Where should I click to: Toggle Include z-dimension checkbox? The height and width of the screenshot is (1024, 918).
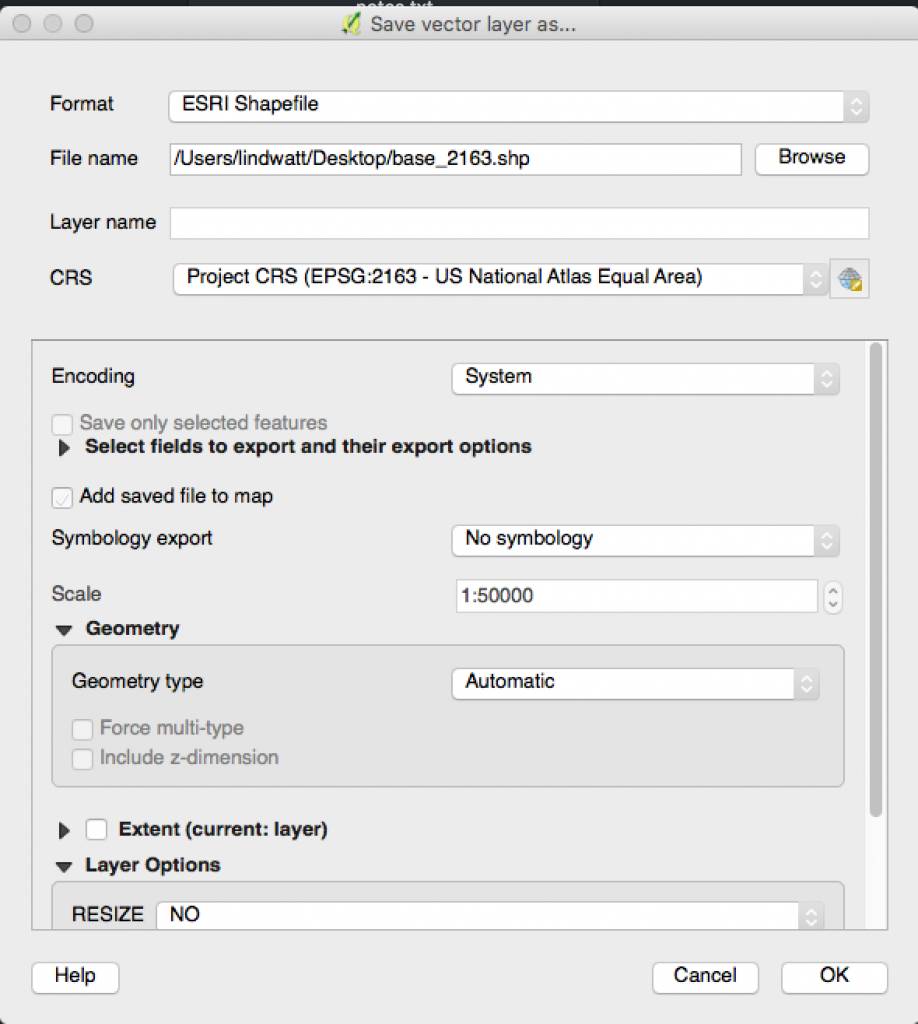point(82,759)
